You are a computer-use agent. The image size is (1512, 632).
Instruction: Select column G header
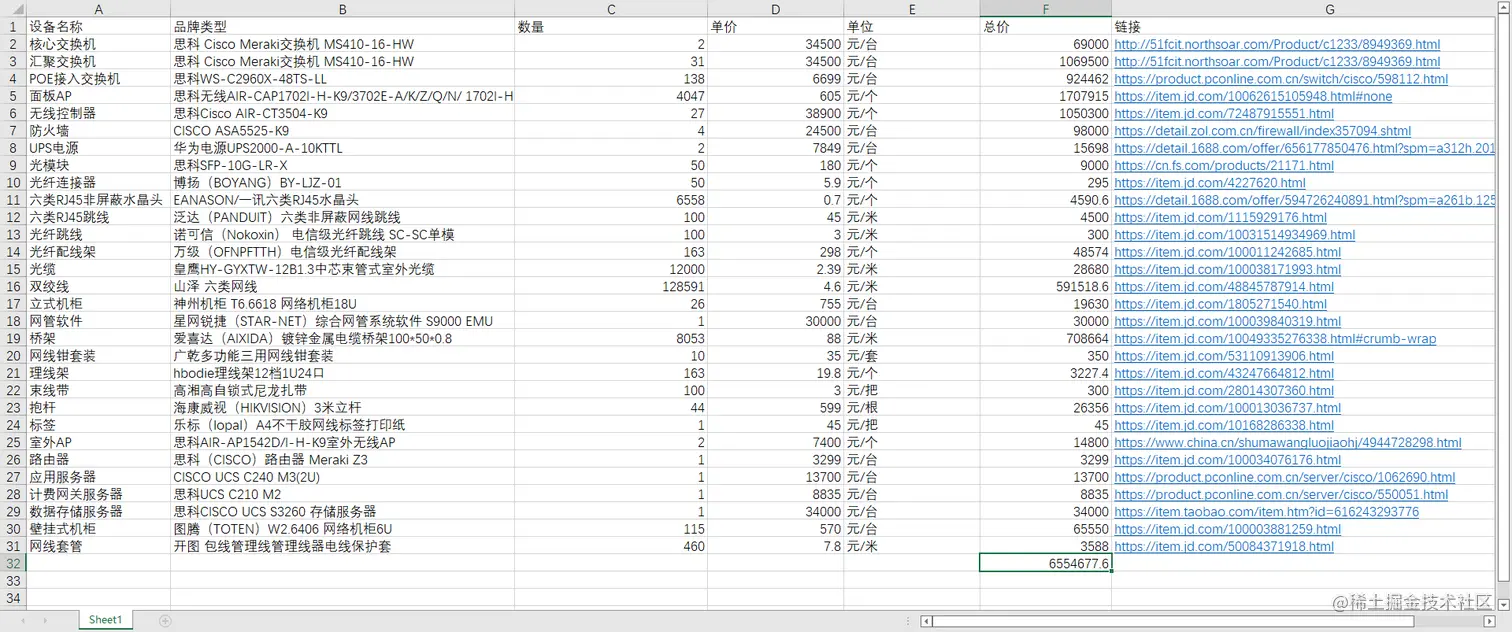[x=1304, y=9]
